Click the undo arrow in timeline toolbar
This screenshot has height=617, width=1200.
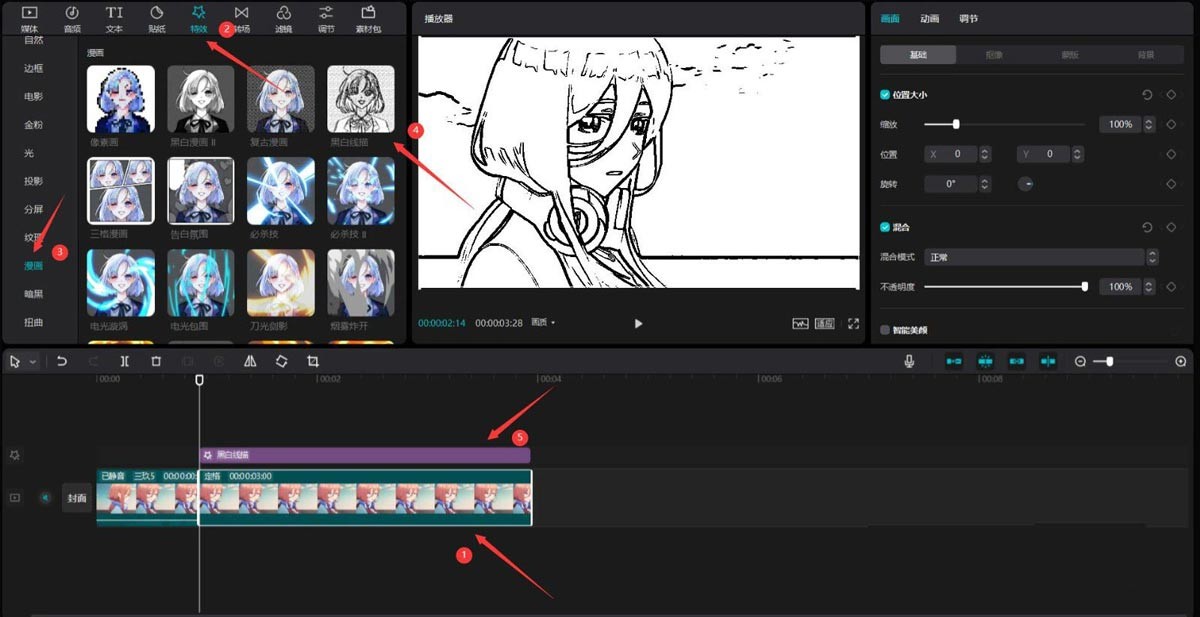62,361
